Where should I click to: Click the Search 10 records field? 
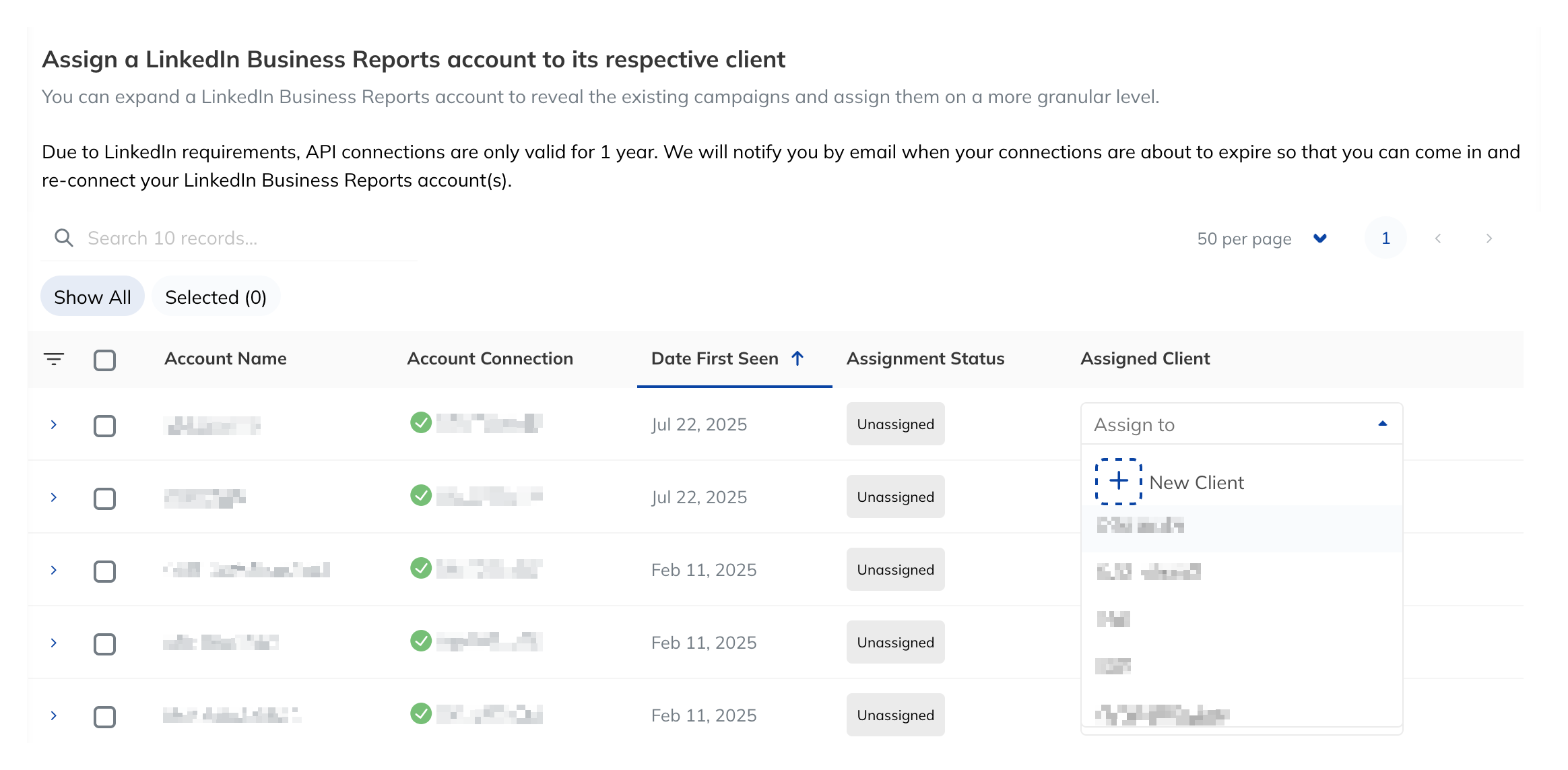click(x=229, y=238)
